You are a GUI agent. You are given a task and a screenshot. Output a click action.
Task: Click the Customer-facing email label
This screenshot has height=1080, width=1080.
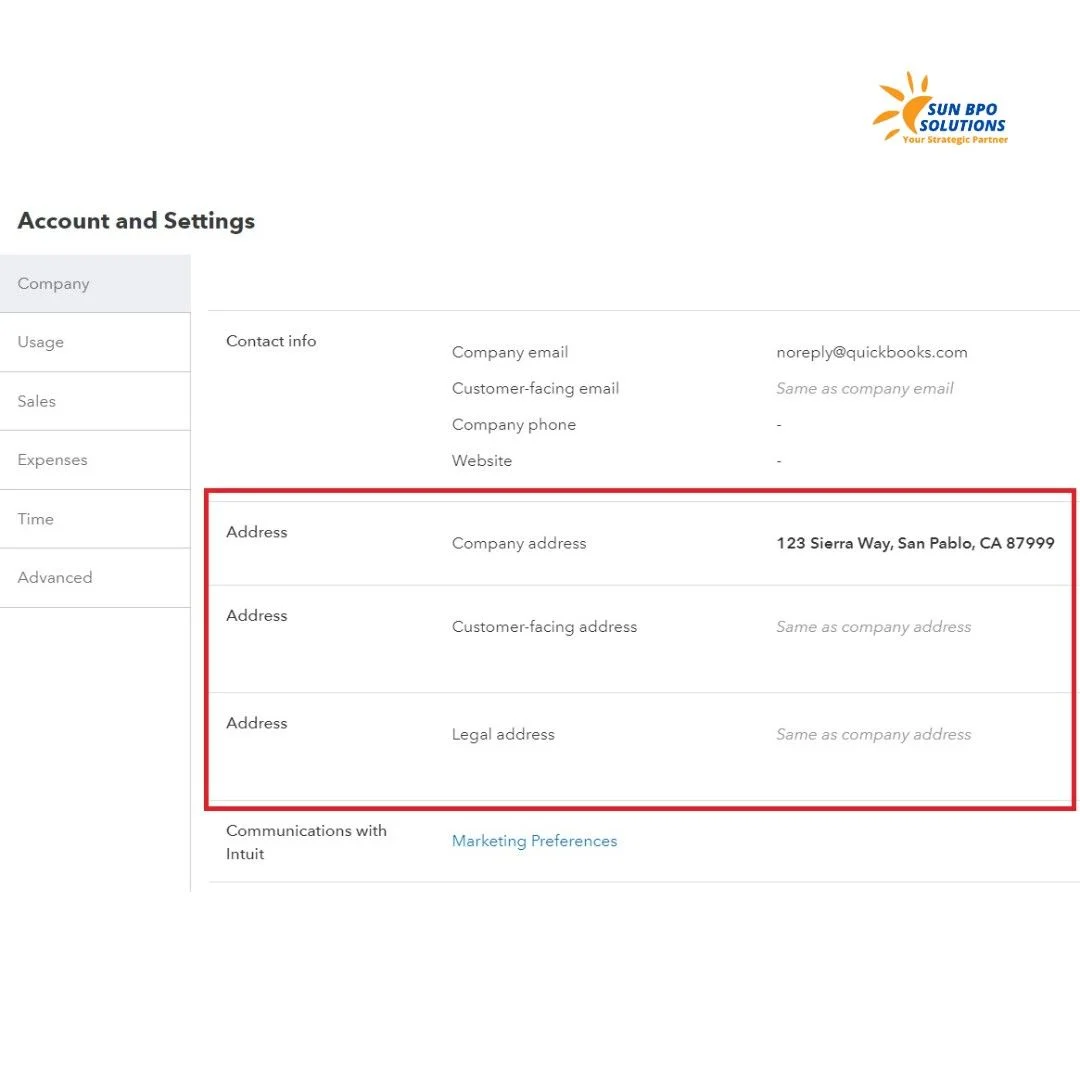tap(535, 388)
